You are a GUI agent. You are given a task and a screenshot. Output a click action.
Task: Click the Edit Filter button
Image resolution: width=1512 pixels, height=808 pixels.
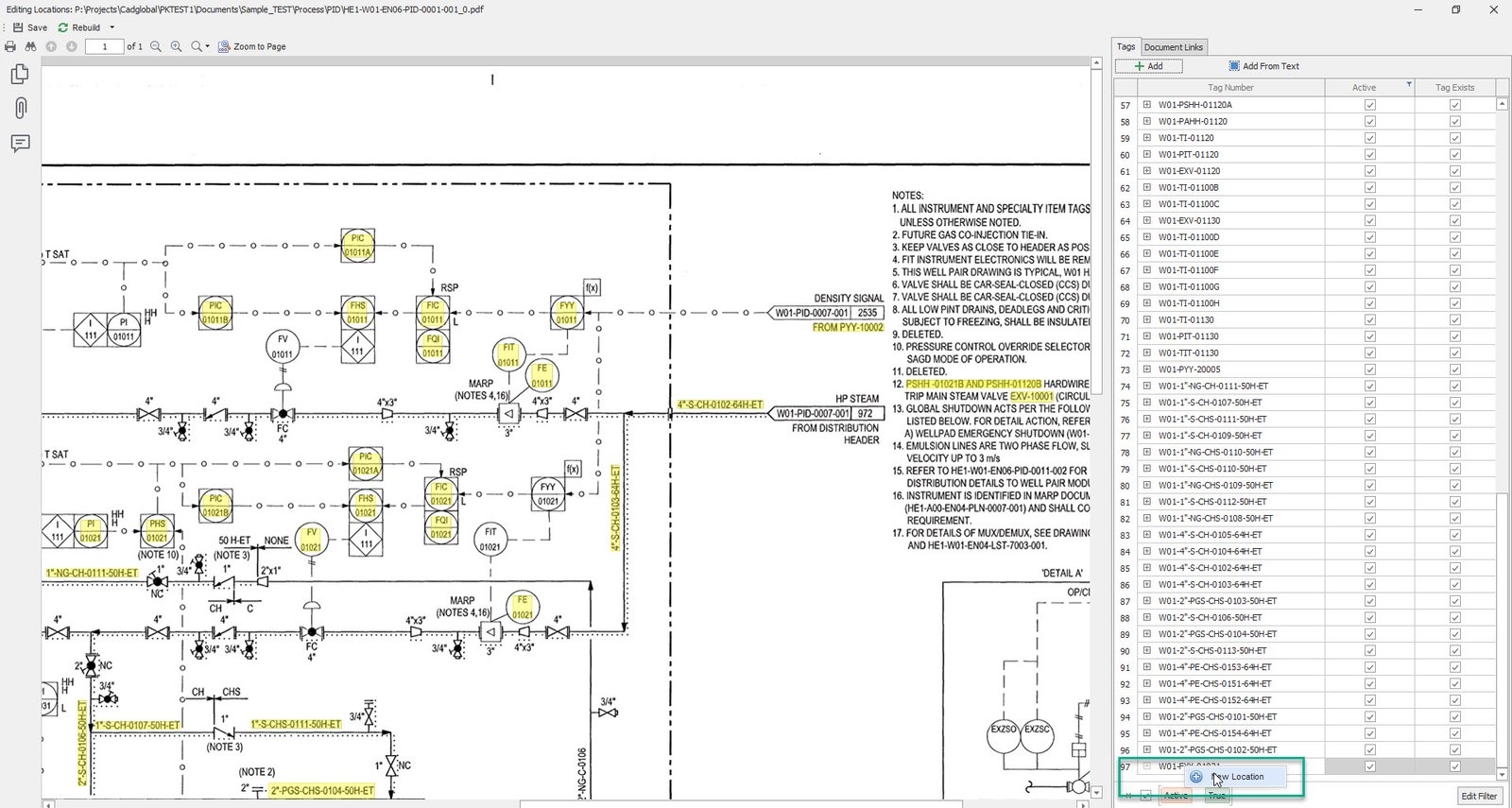tap(1478, 796)
